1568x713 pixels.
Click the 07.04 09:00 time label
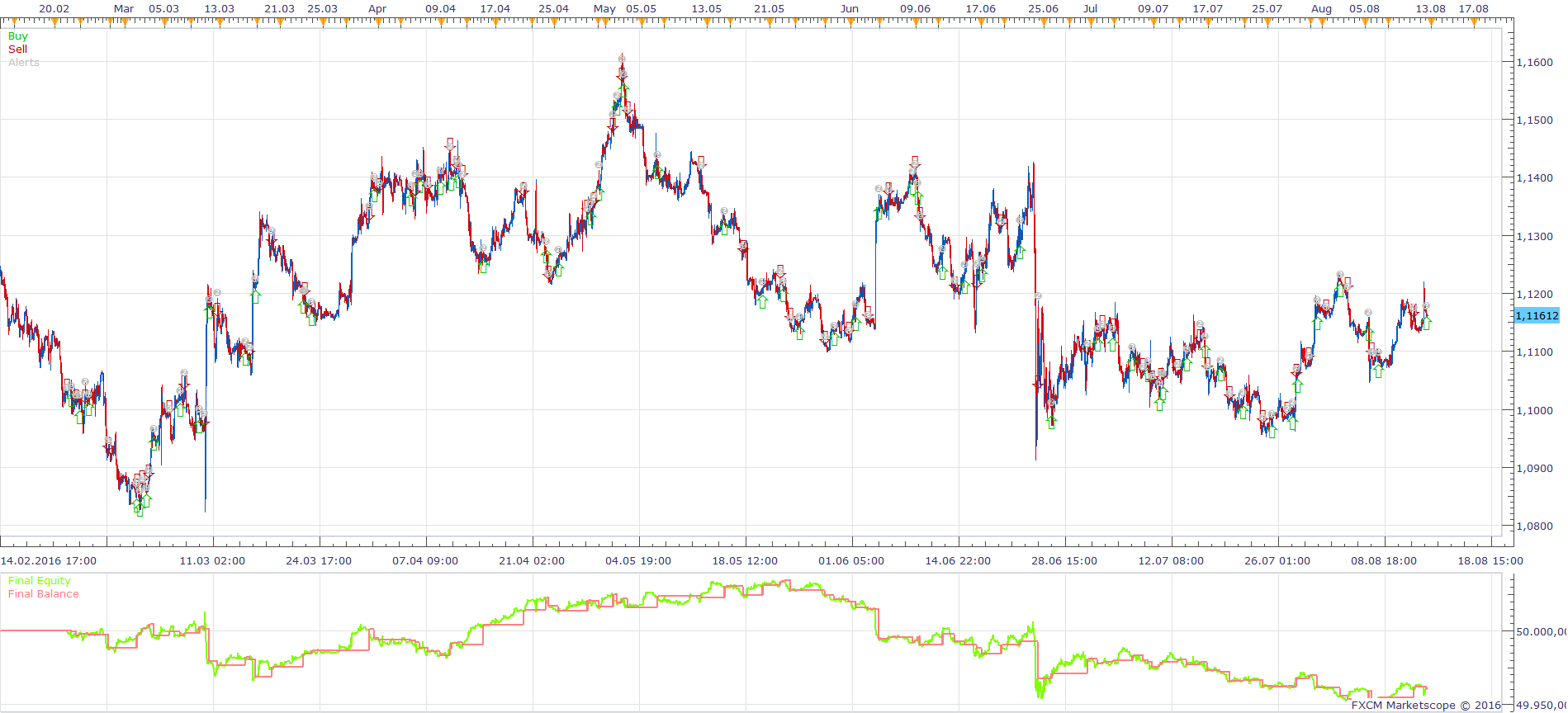click(425, 561)
